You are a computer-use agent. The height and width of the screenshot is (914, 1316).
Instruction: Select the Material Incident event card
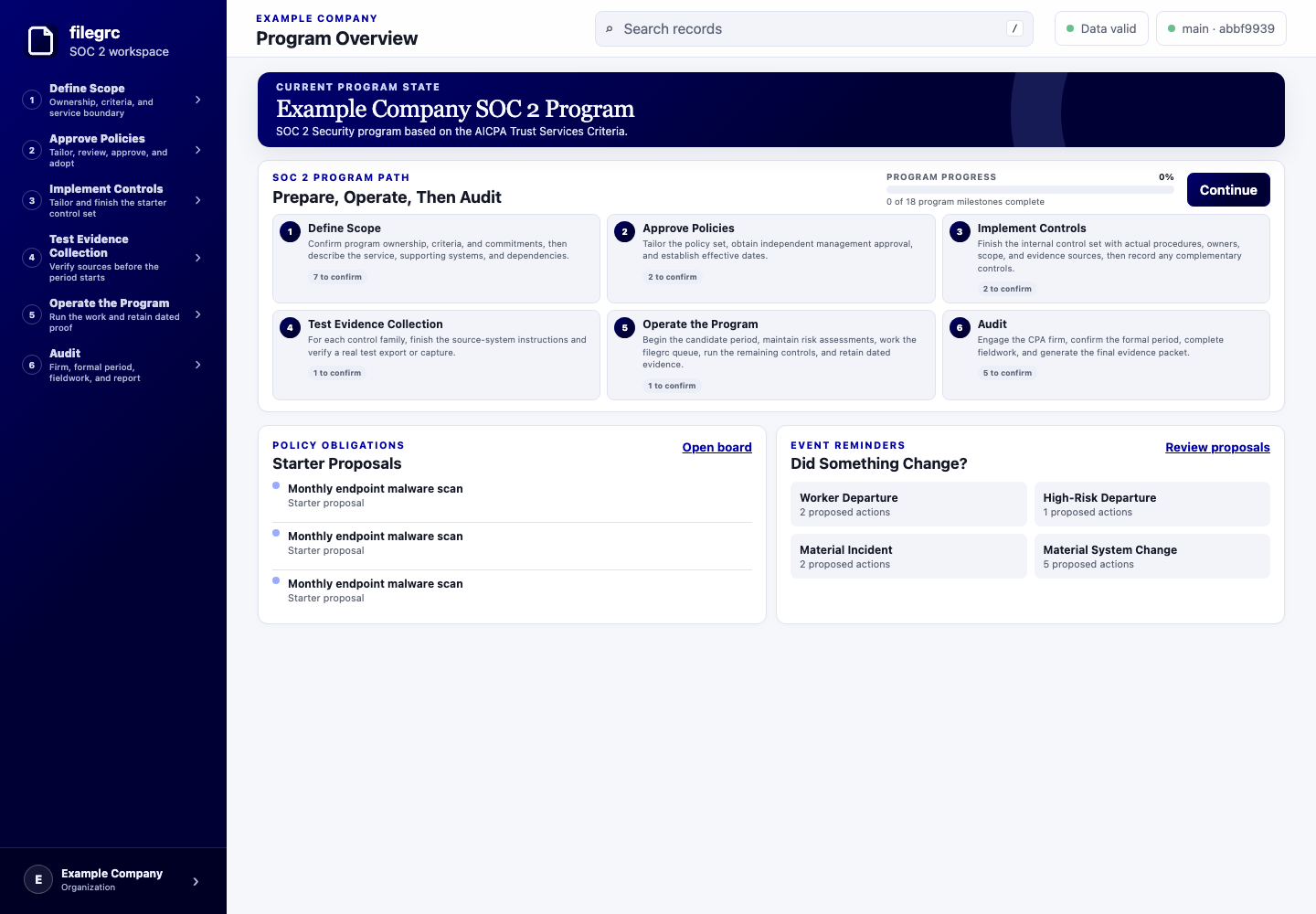[x=908, y=556]
